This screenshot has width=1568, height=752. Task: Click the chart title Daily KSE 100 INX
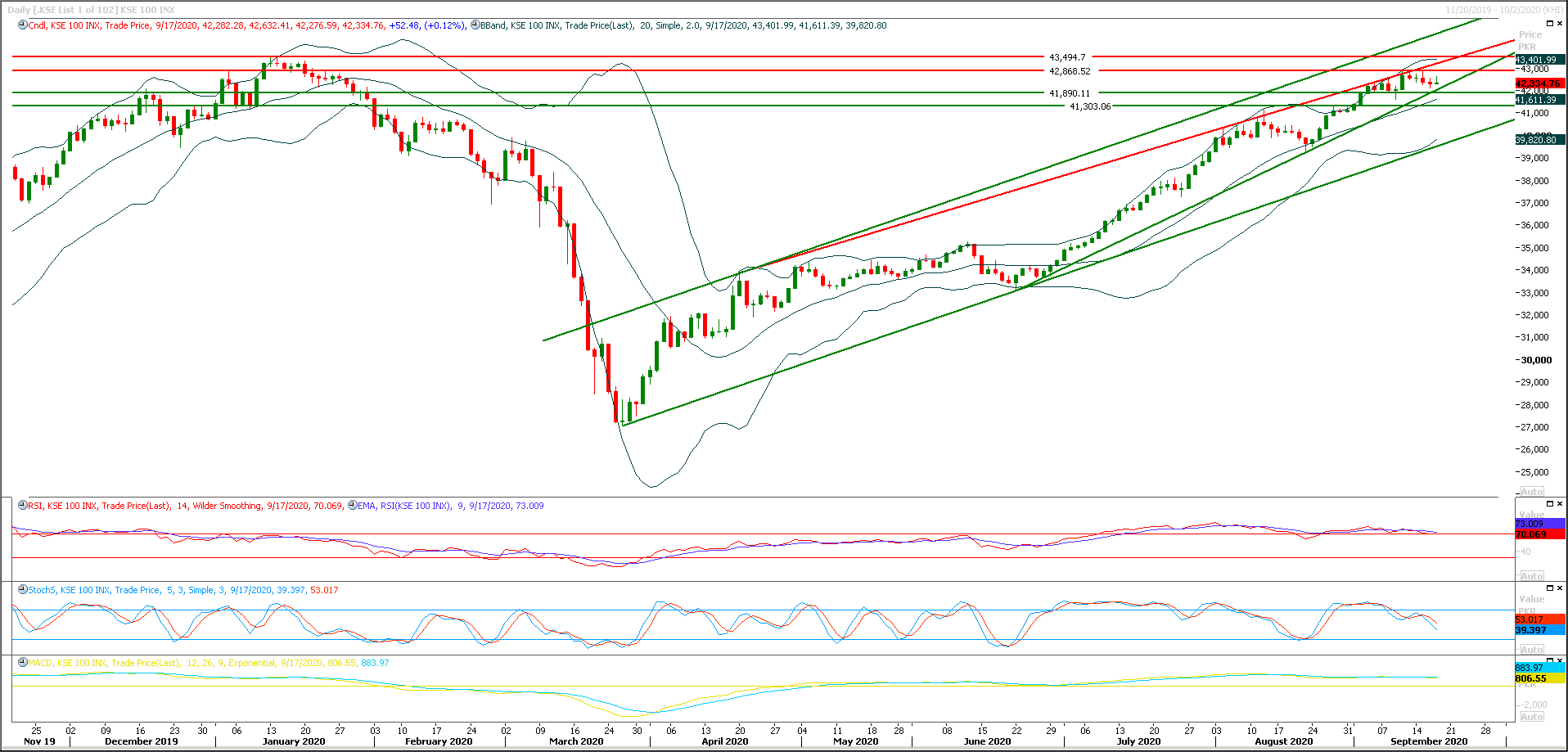coord(91,10)
